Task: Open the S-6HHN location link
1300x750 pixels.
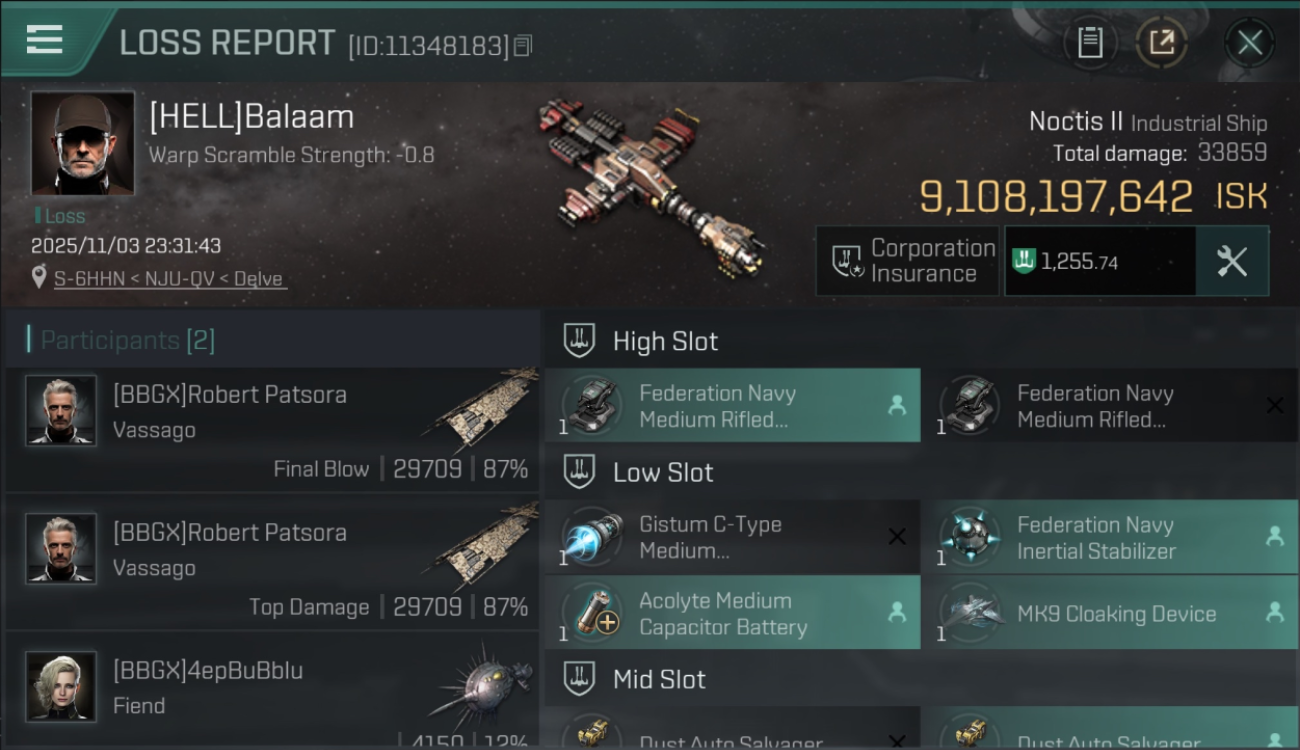Action: pyautogui.click(x=170, y=279)
